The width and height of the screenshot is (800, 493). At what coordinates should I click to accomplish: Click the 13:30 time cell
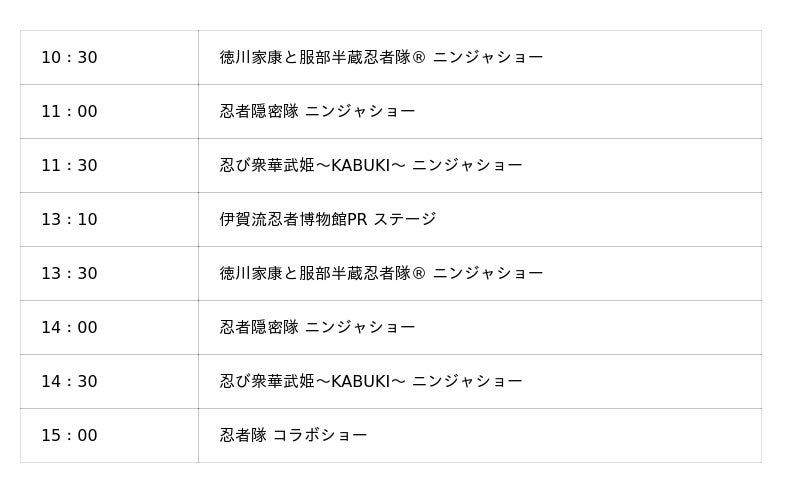(x=69, y=274)
